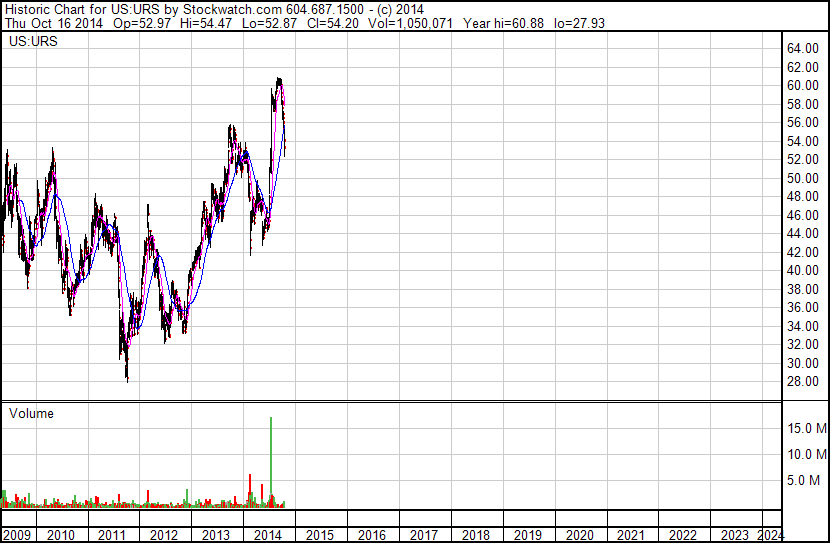
Task: Click the 64.00 price axis label
Action: pos(803,49)
